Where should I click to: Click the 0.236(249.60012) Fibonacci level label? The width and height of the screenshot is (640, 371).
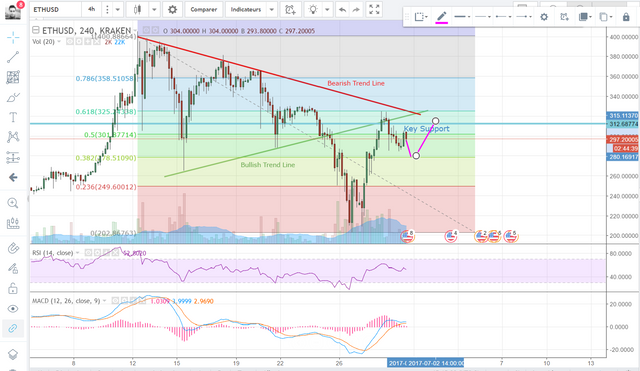(106, 187)
